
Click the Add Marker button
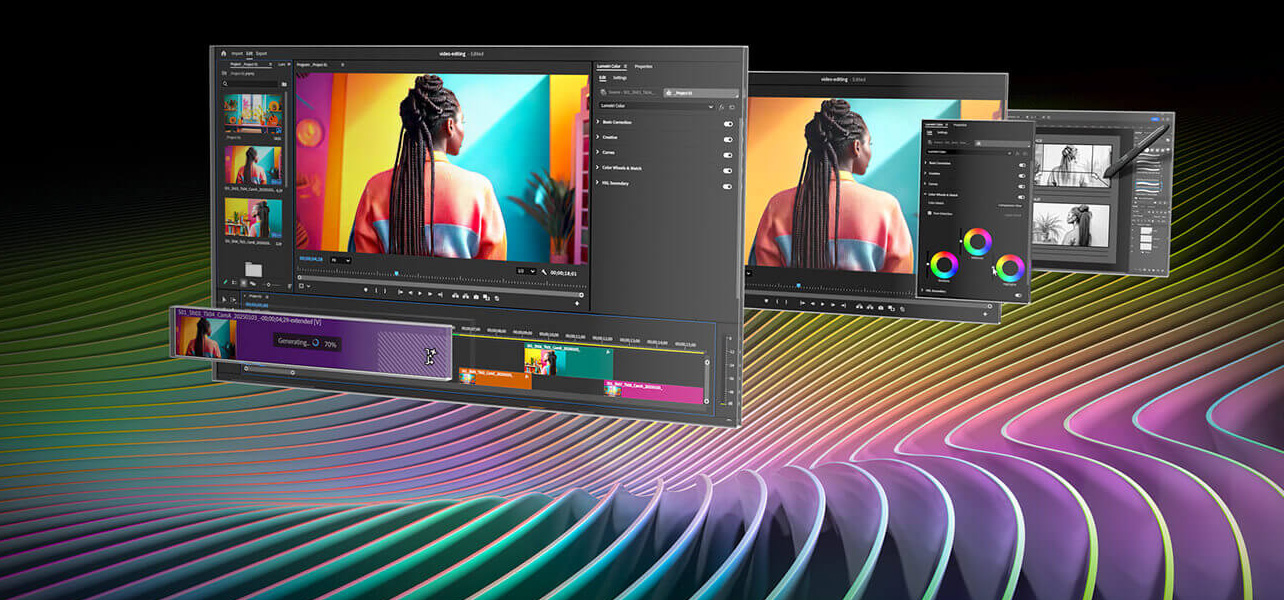(365, 290)
